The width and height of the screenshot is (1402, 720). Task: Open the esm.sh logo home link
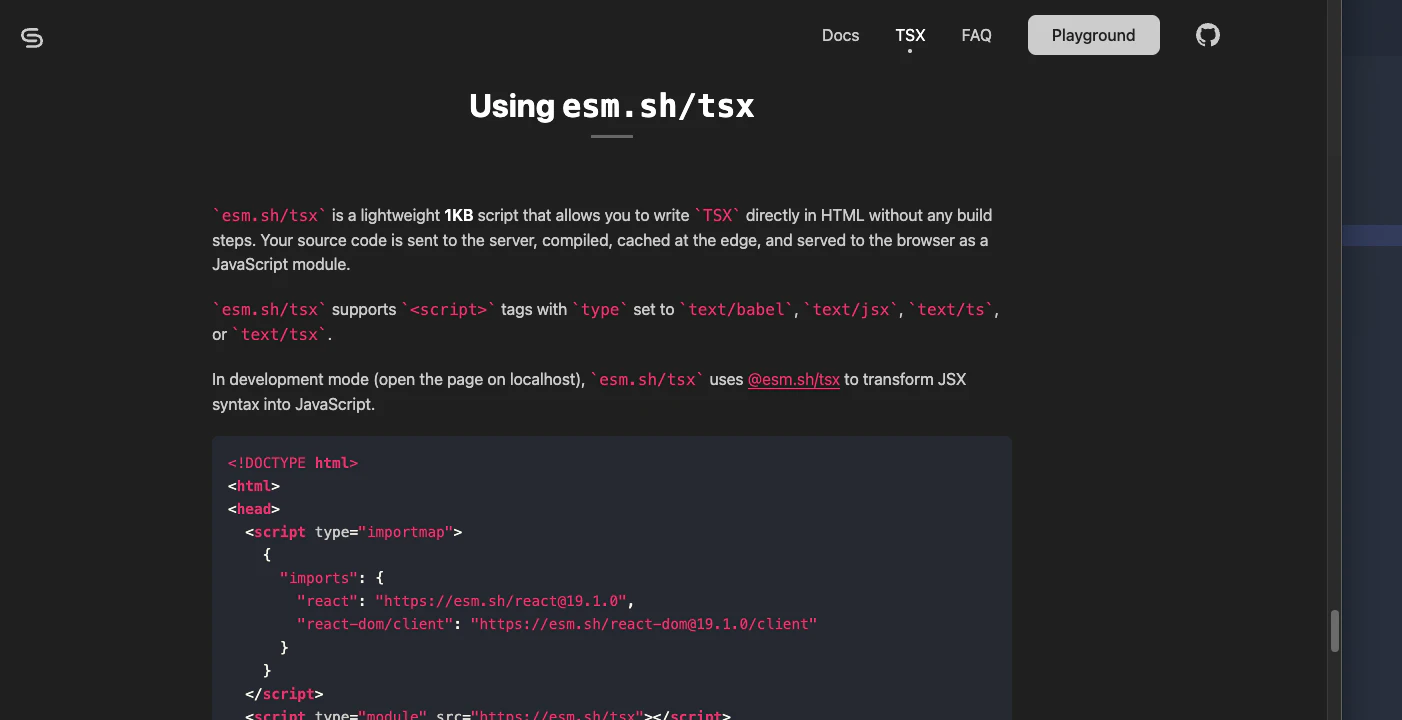tap(32, 38)
